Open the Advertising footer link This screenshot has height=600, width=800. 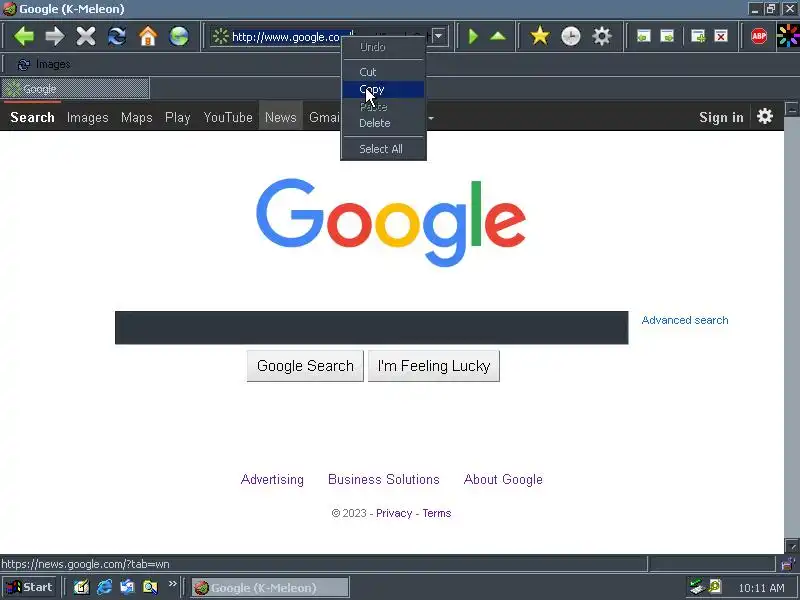click(x=272, y=480)
